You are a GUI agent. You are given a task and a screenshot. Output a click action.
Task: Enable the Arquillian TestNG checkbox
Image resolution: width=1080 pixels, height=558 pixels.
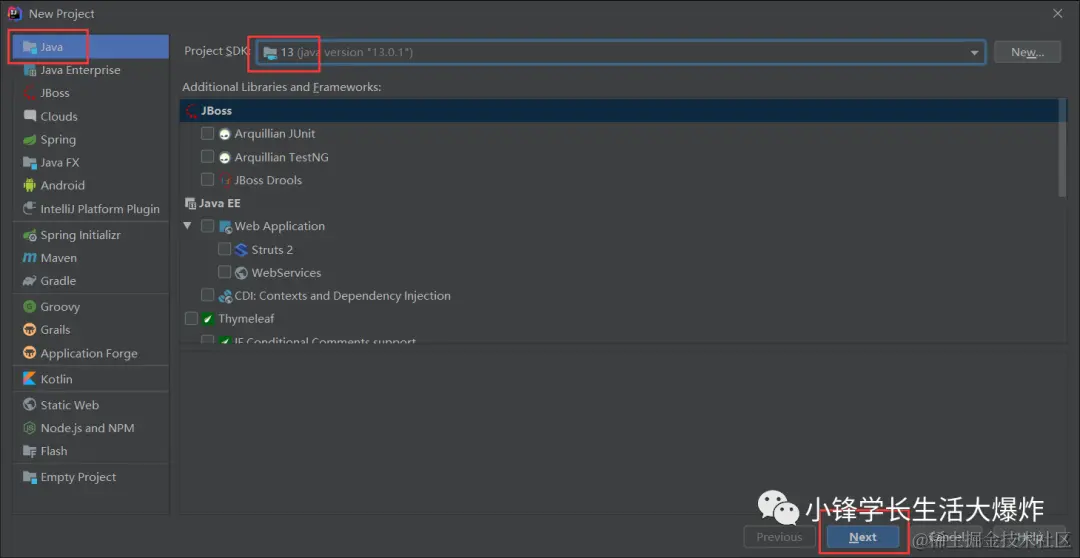(207, 156)
